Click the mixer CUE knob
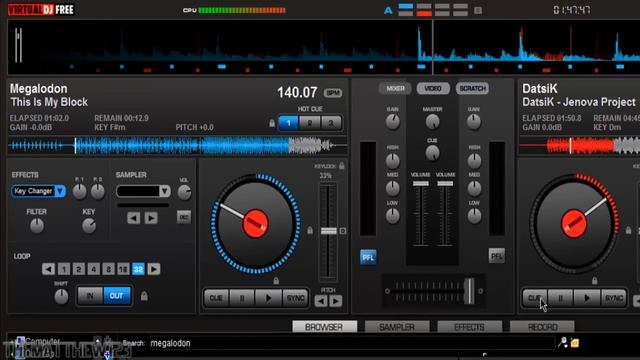This screenshot has height=360, width=640. tap(432, 153)
